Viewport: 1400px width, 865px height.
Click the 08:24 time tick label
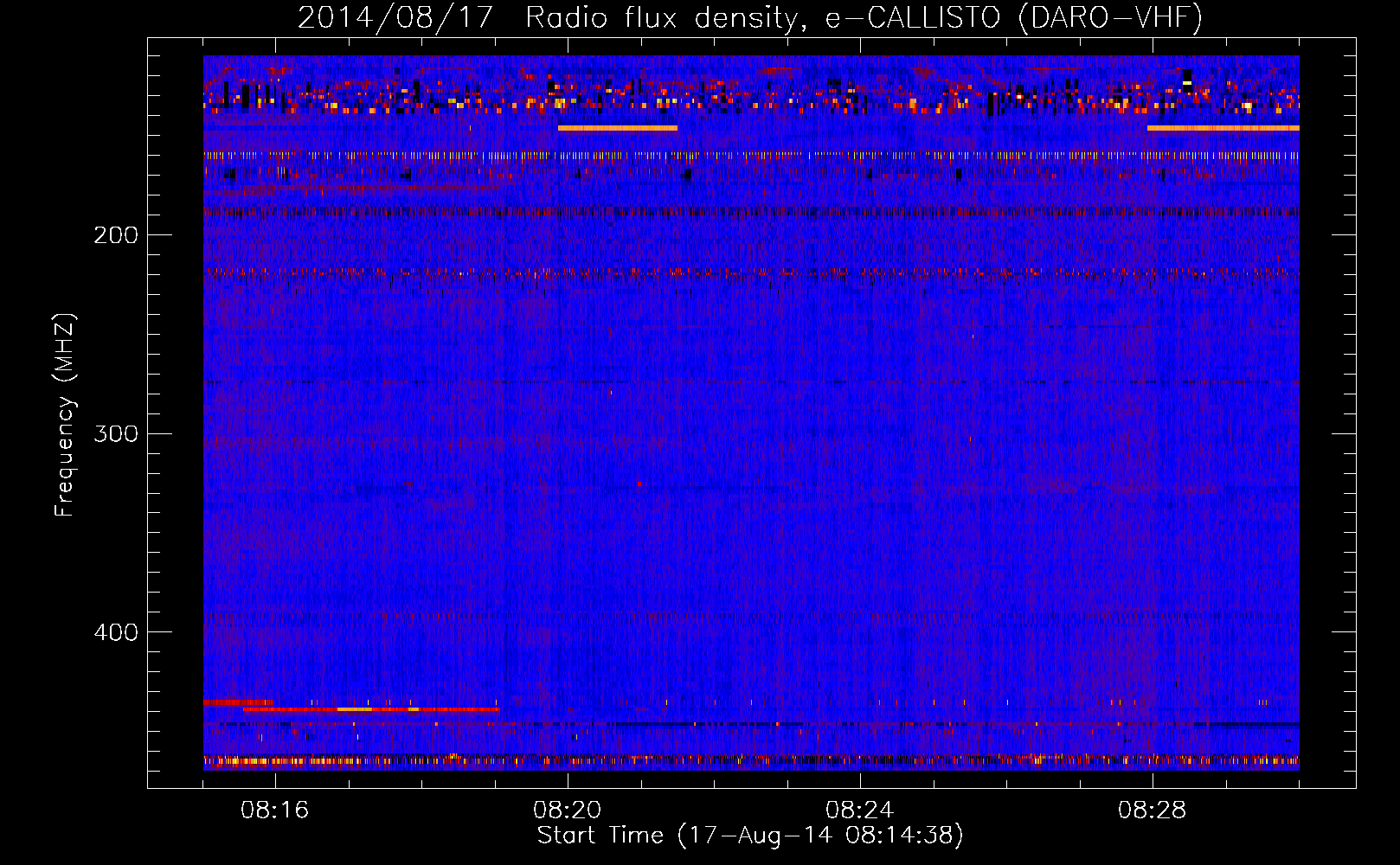[x=859, y=811]
